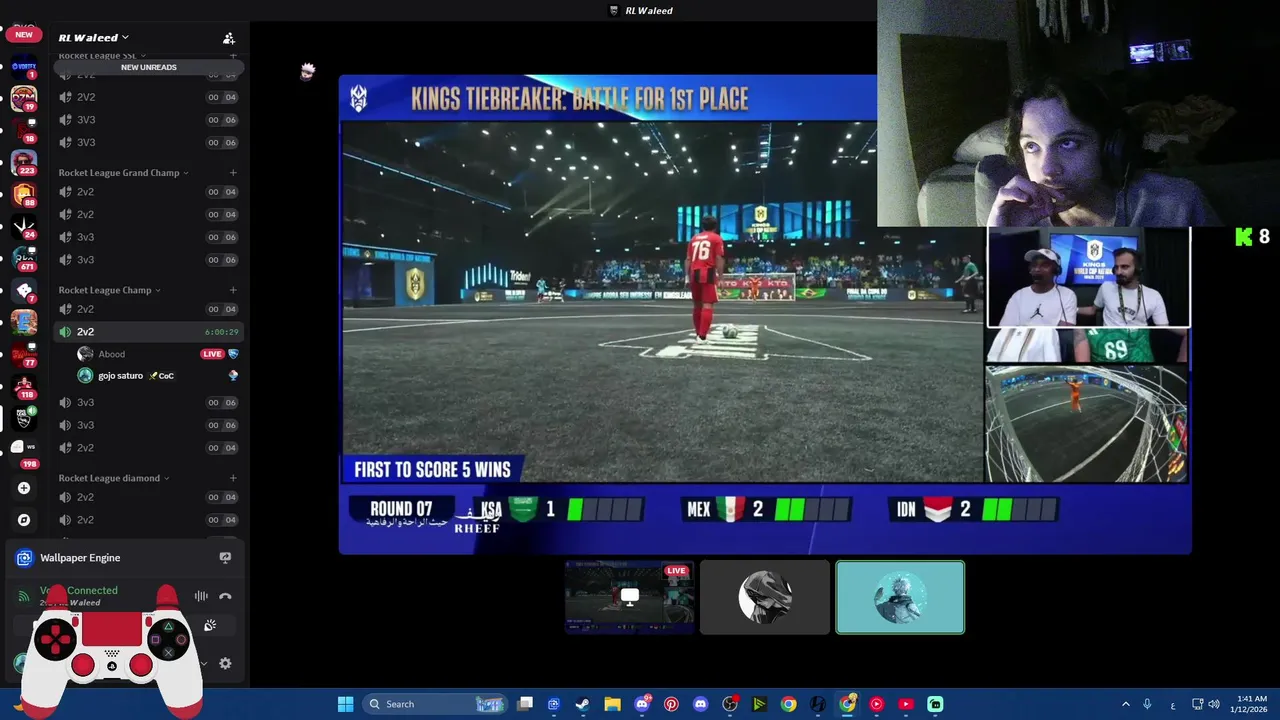Open the dice server icon with badge 7
1280x720 pixels.
(x=24, y=291)
